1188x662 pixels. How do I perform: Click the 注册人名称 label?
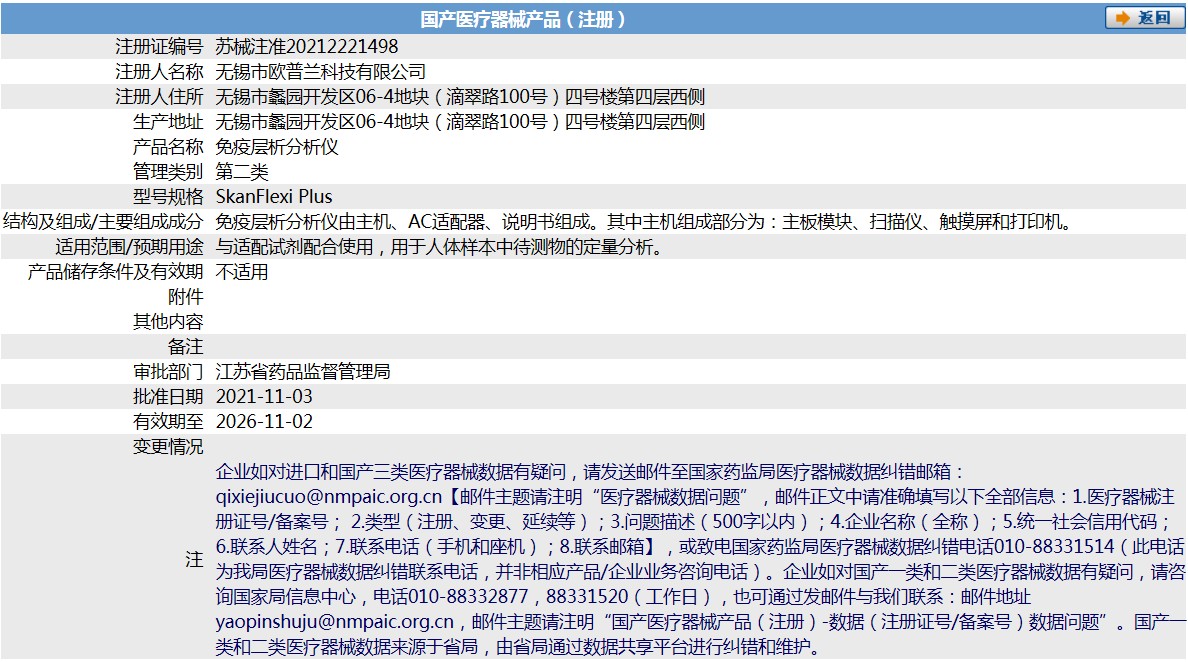click(x=159, y=72)
